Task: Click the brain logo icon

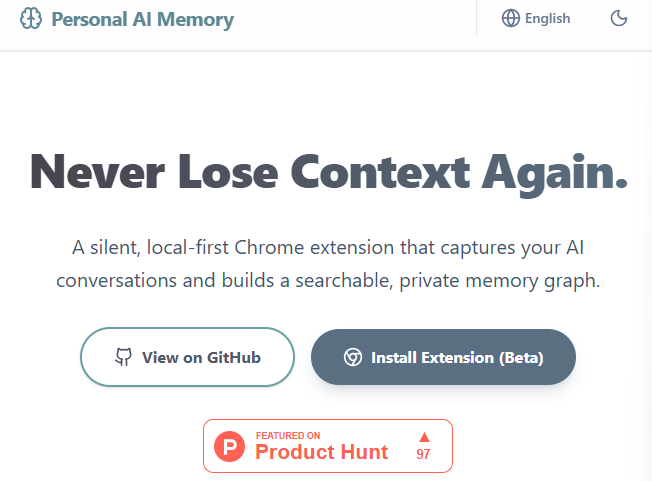Action: click(x=30, y=19)
